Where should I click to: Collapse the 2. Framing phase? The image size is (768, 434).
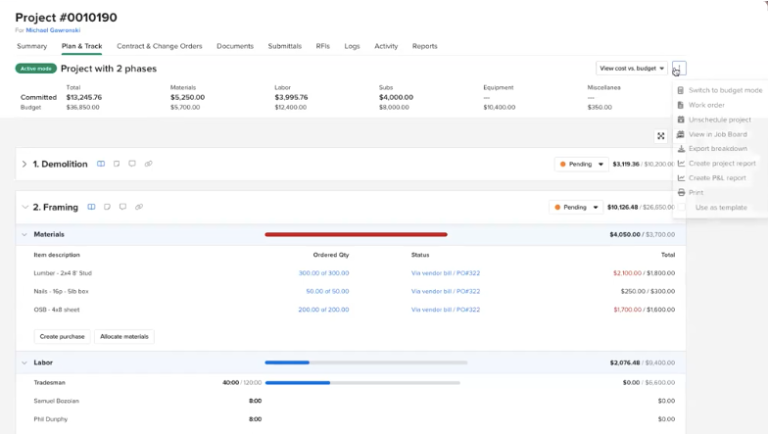[24, 207]
